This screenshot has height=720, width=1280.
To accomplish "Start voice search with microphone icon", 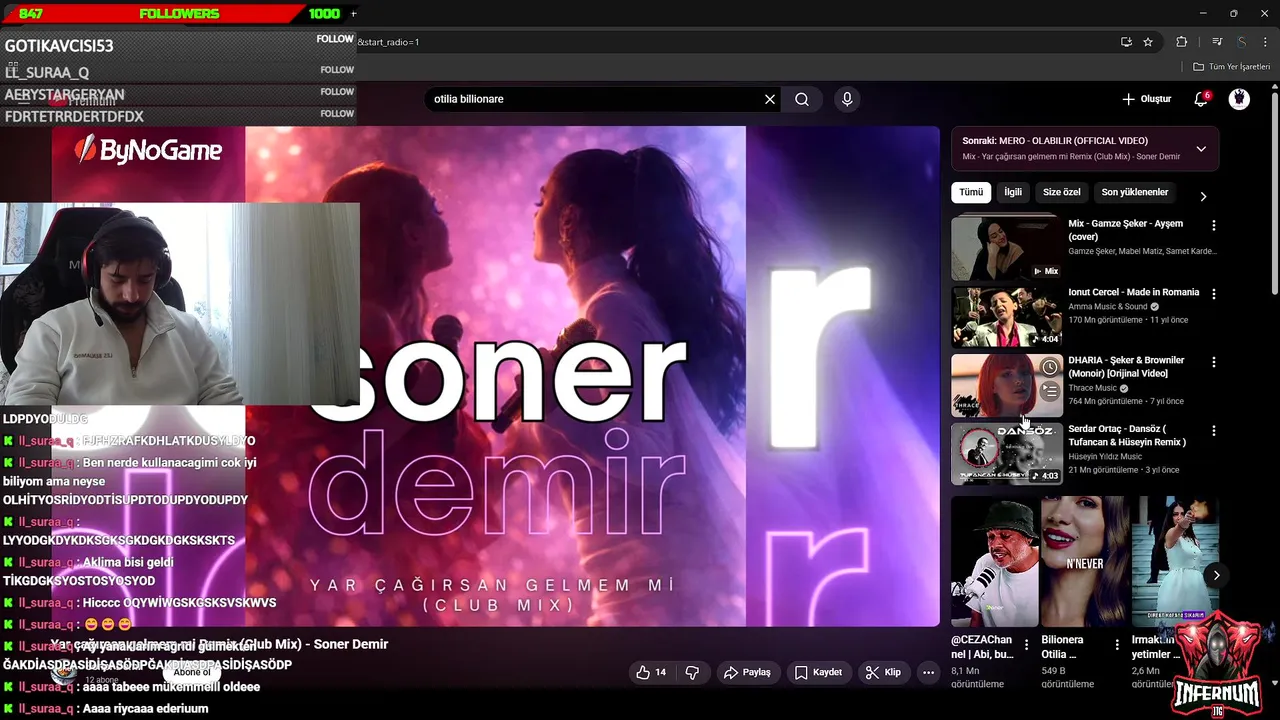I will pos(847,99).
